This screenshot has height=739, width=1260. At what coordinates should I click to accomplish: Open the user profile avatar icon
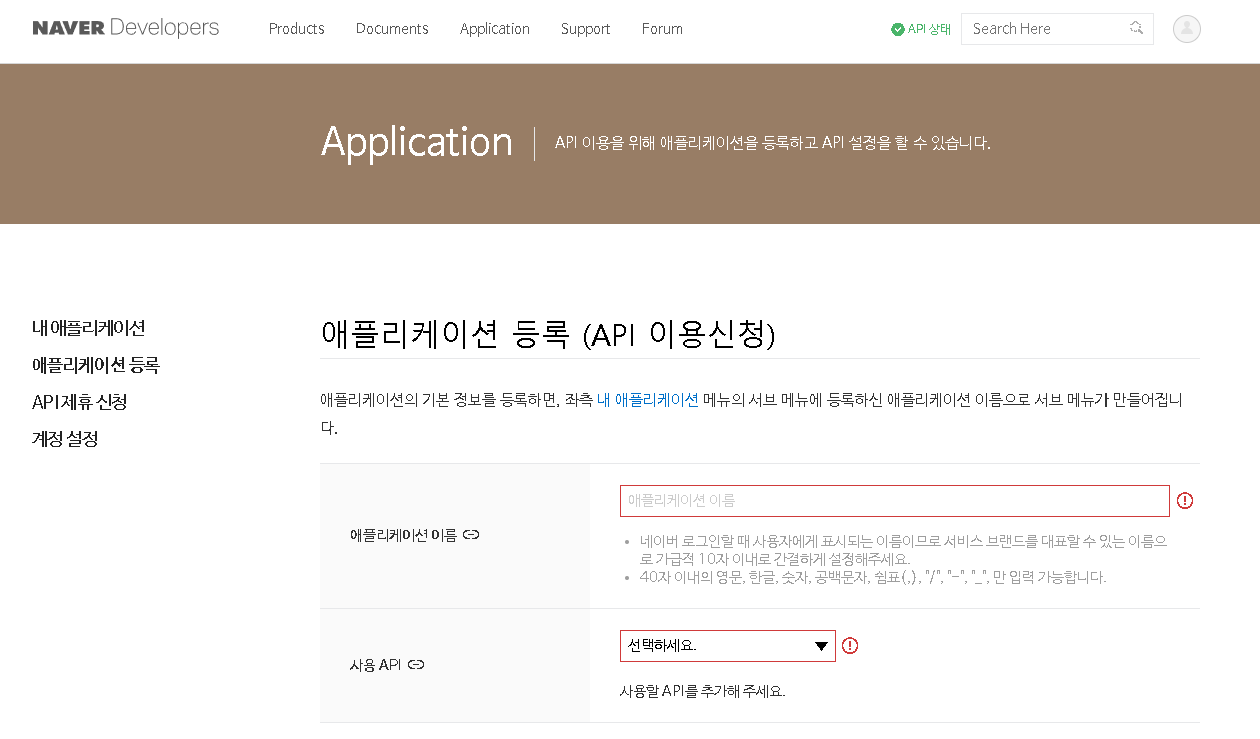(x=1186, y=29)
